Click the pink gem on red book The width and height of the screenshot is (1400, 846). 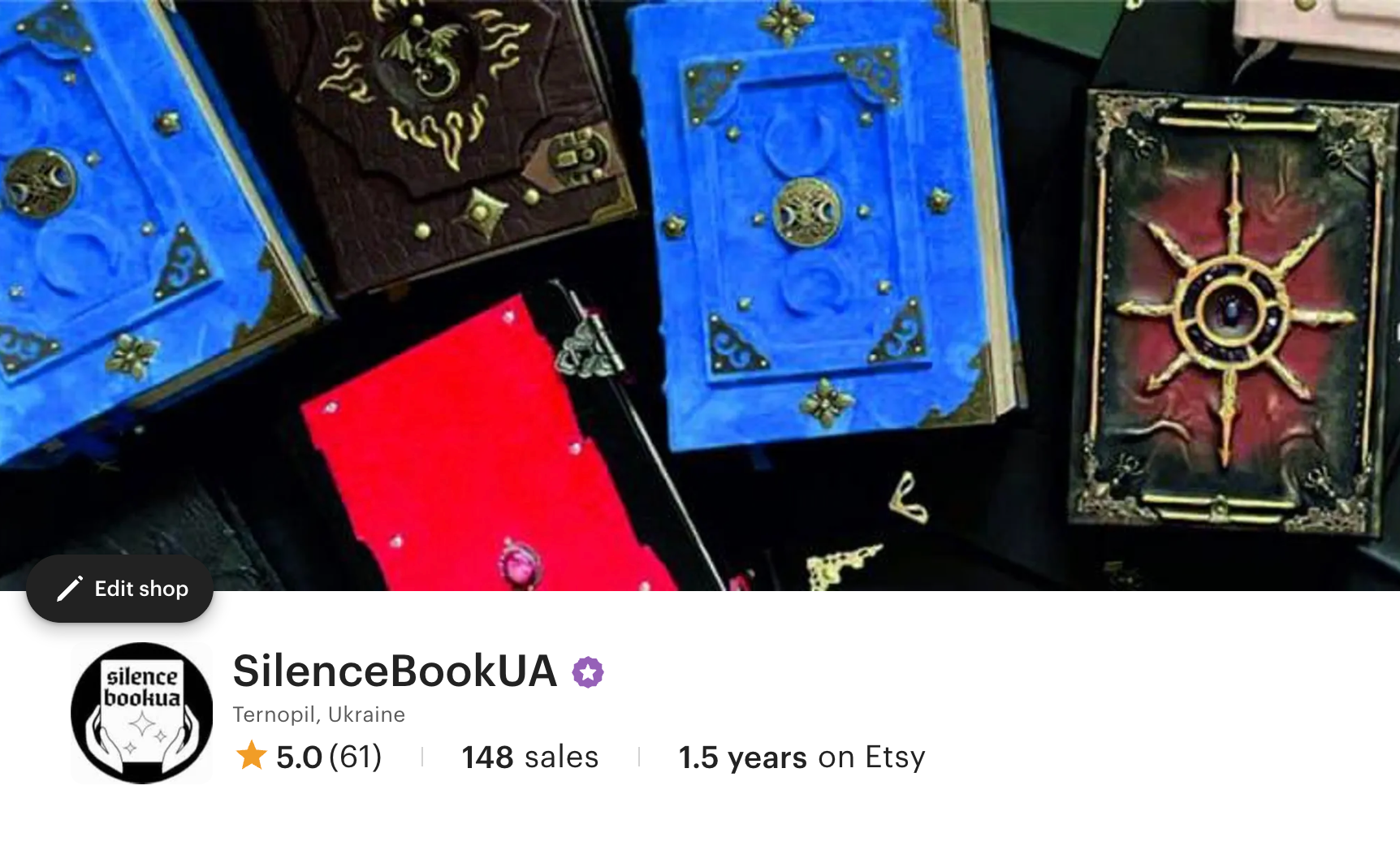[520, 562]
